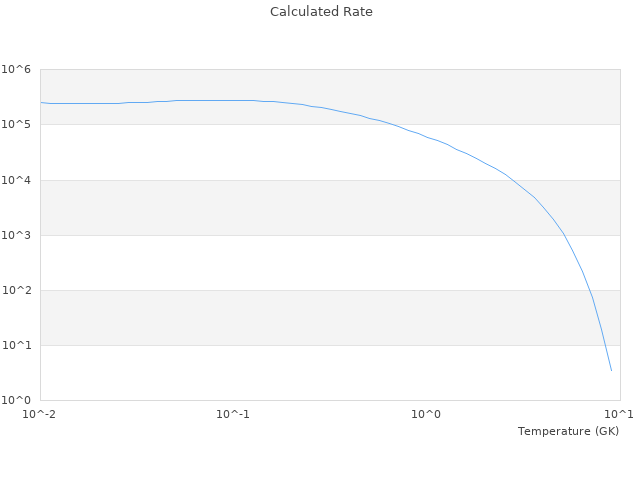
Task: Select the 10^-1 x-axis tick label
Action: pos(233,414)
